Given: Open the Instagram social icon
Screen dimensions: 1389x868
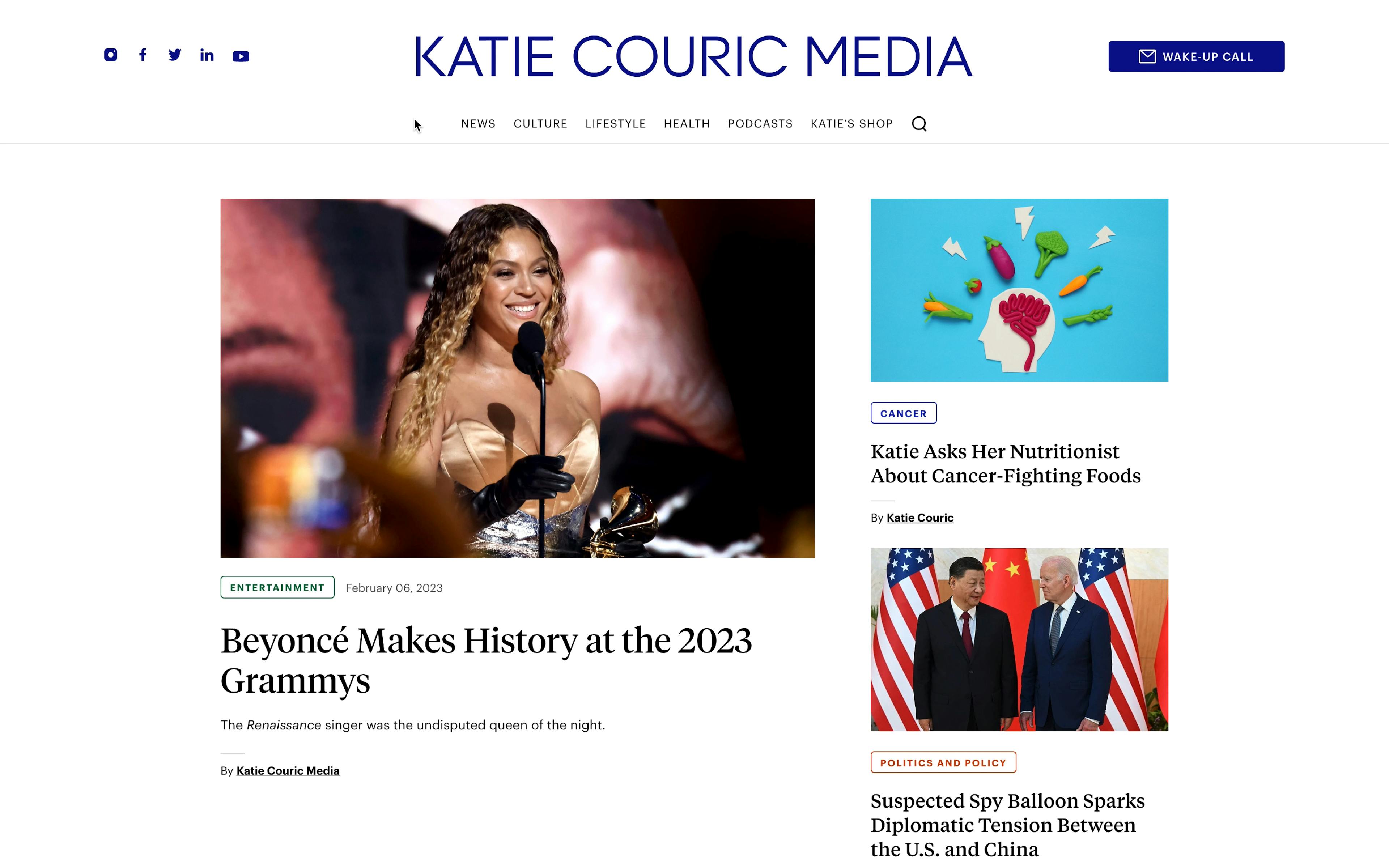Looking at the screenshot, I should coord(111,55).
